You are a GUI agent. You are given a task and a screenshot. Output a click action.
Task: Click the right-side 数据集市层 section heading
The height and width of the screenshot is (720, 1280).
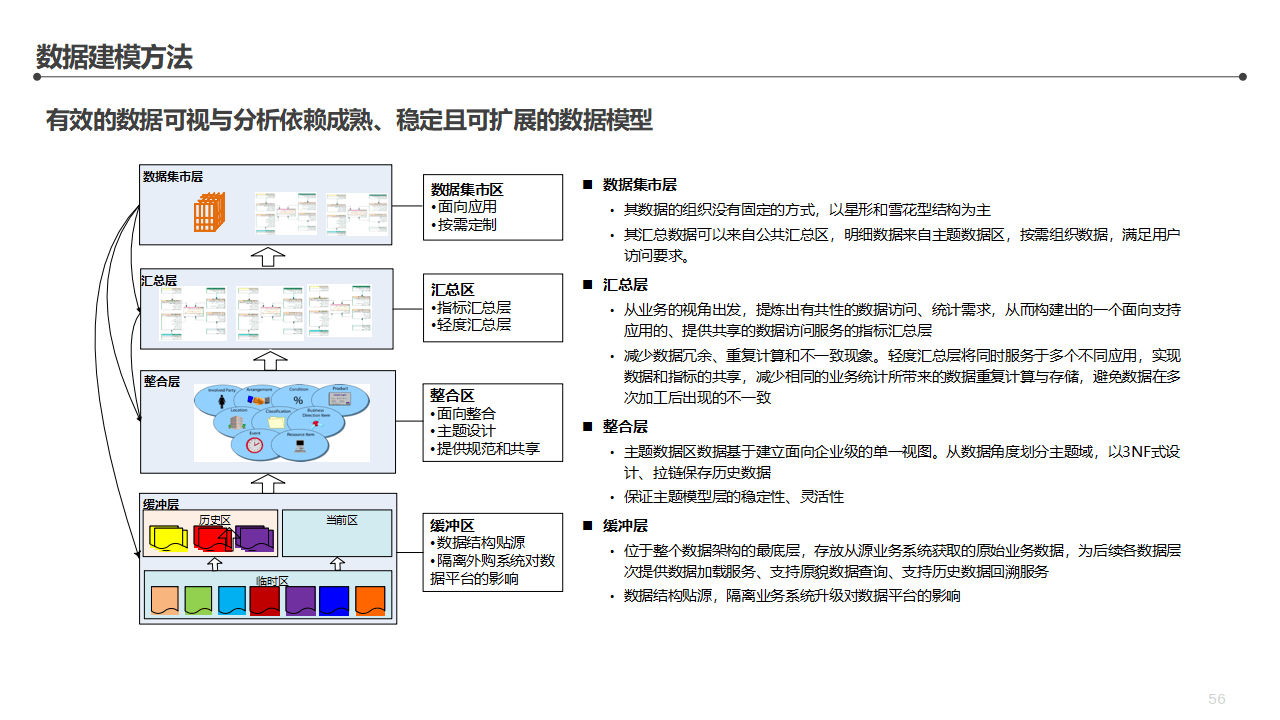tap(640, 185)
